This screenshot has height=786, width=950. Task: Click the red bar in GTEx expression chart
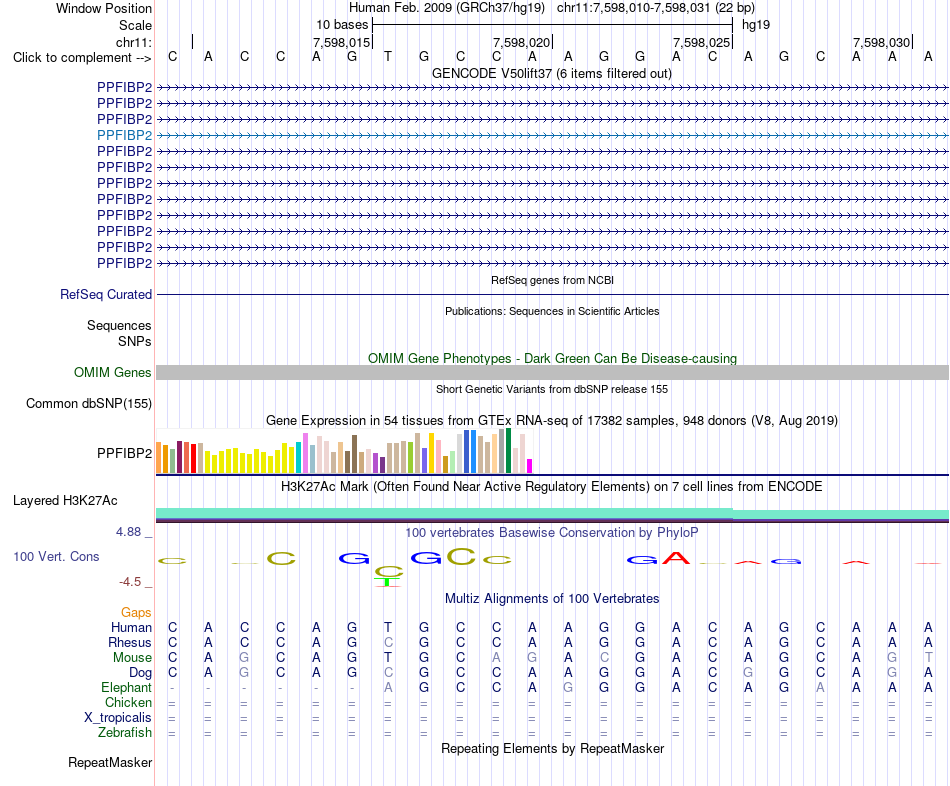(x=193, y=459)
